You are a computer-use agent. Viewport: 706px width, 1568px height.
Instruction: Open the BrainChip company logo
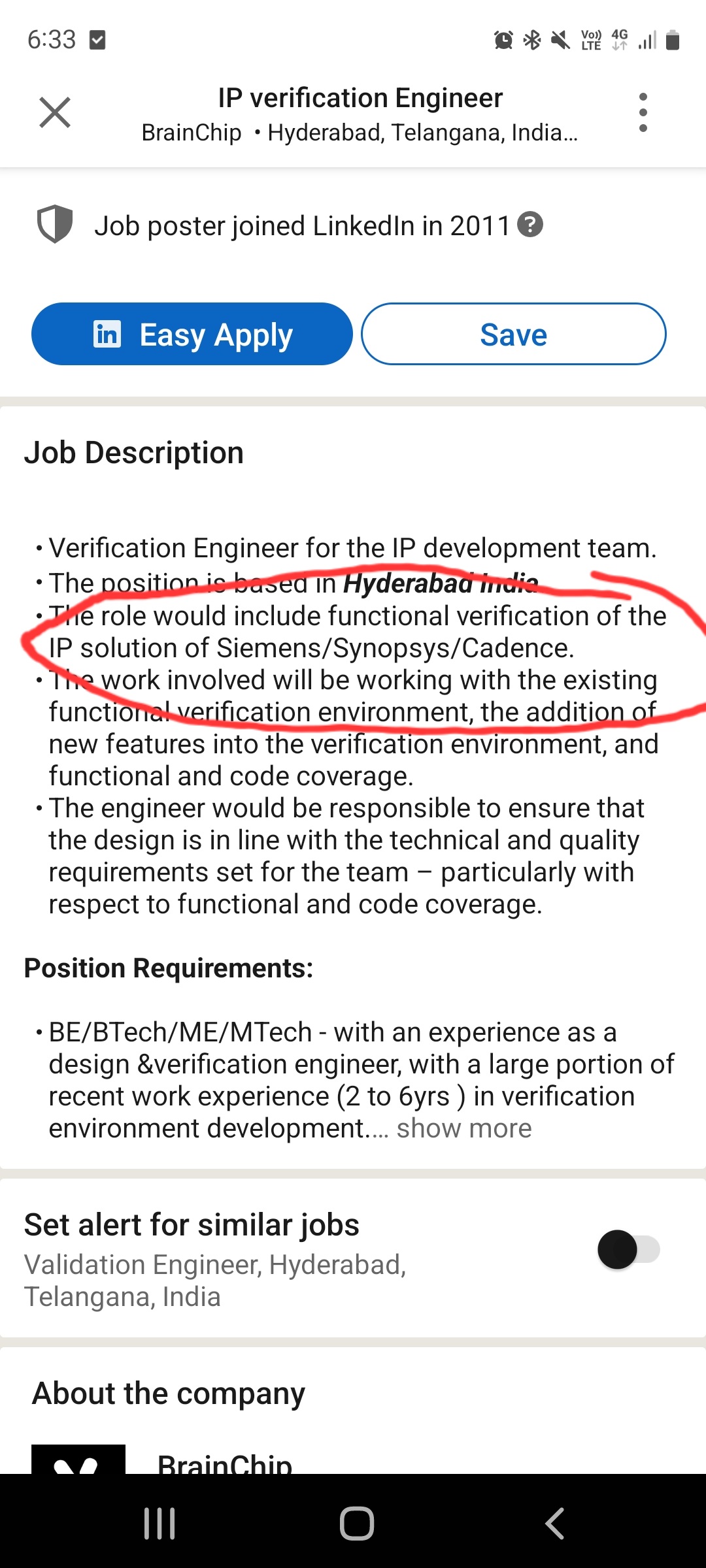coord(78,1460)
